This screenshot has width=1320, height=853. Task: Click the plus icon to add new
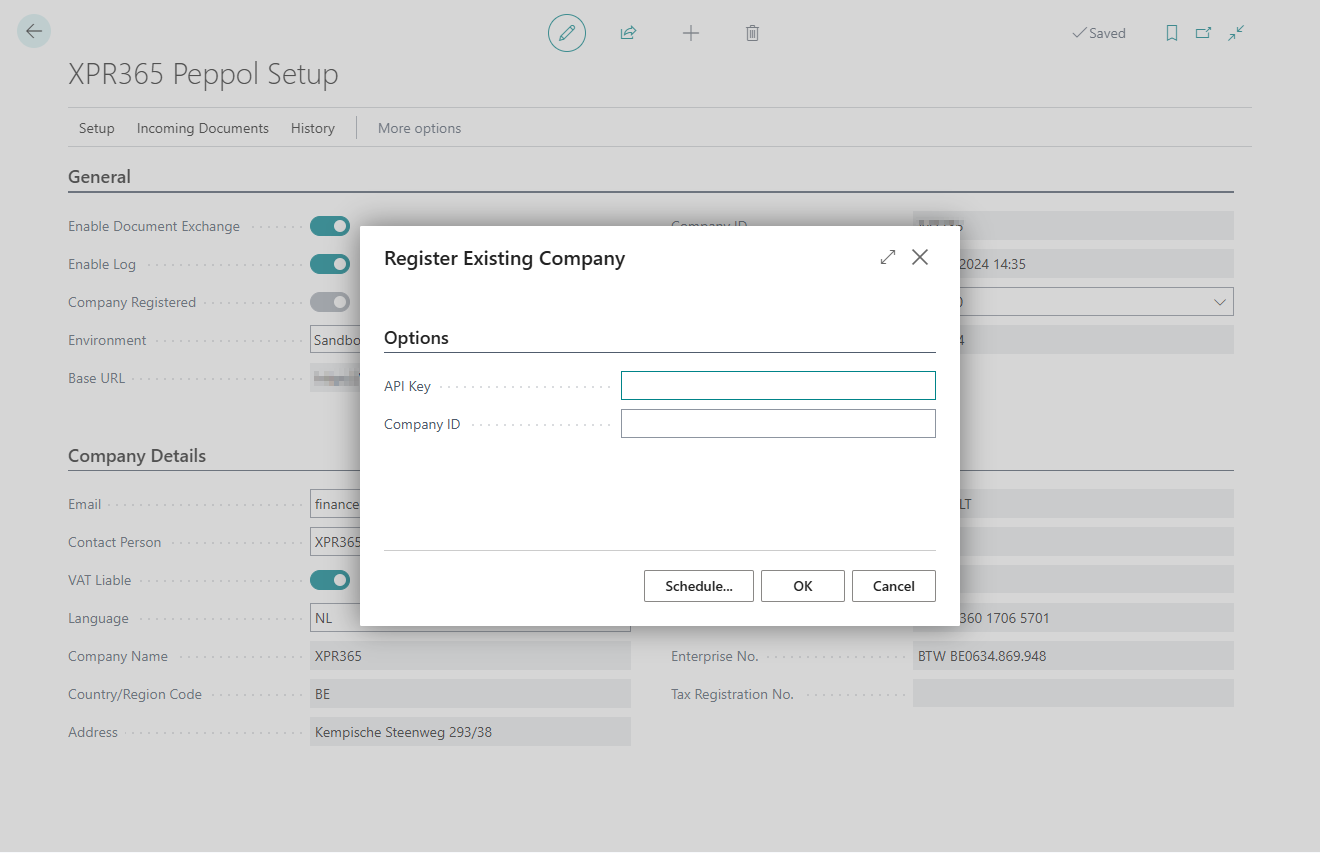pos(691,33)
